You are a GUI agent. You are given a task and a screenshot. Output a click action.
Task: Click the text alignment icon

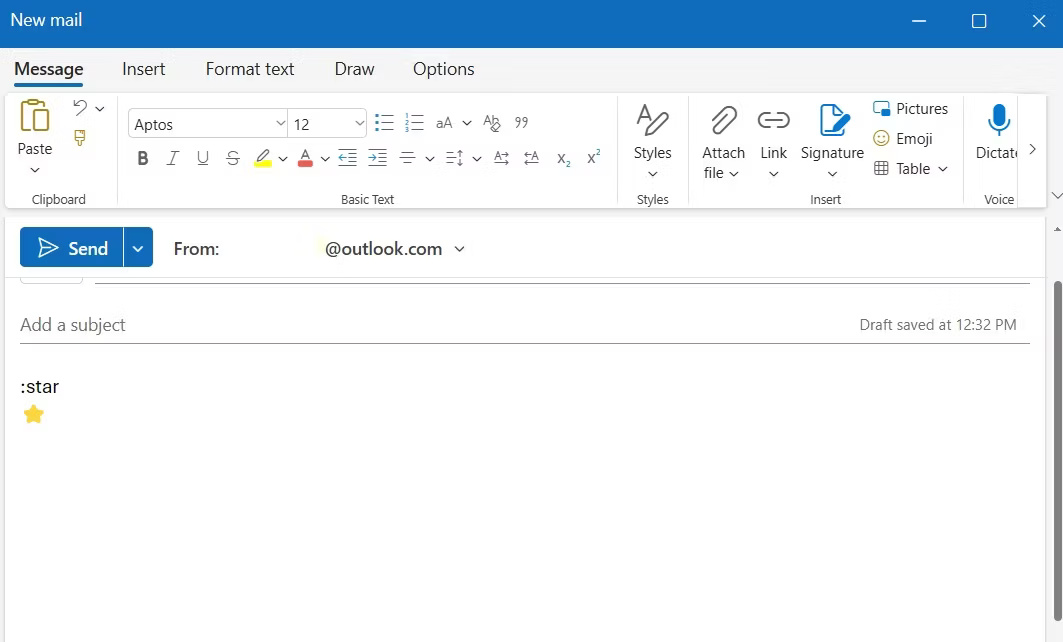407,158
